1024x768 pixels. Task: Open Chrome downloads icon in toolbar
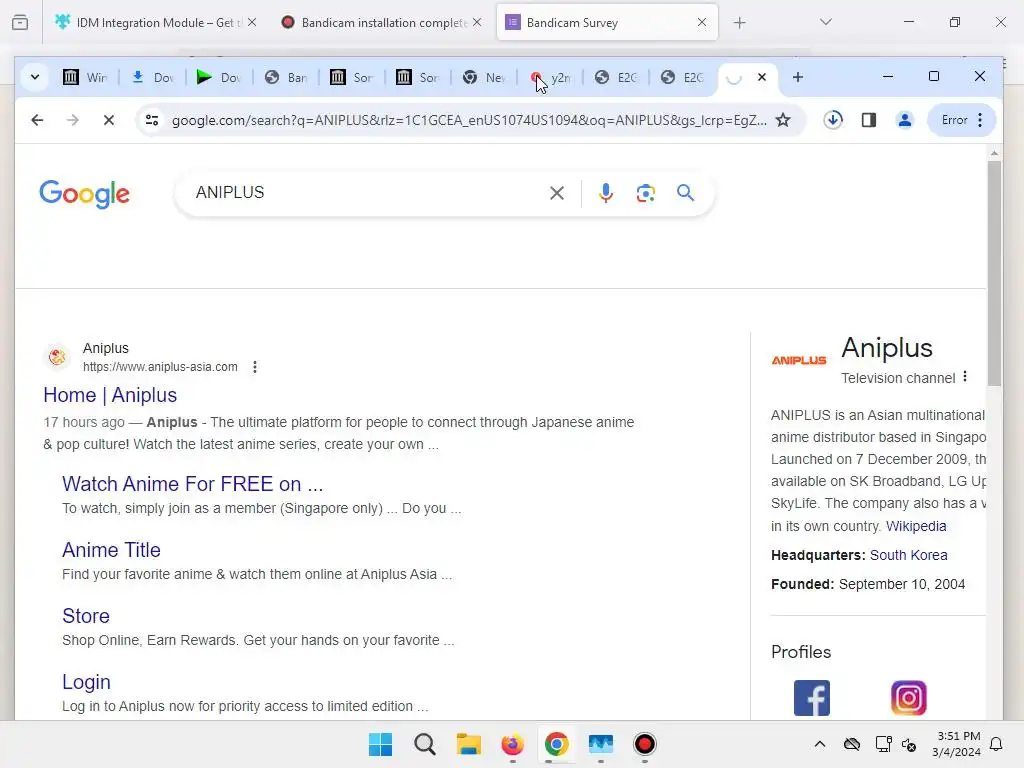(x=833, y=120)
